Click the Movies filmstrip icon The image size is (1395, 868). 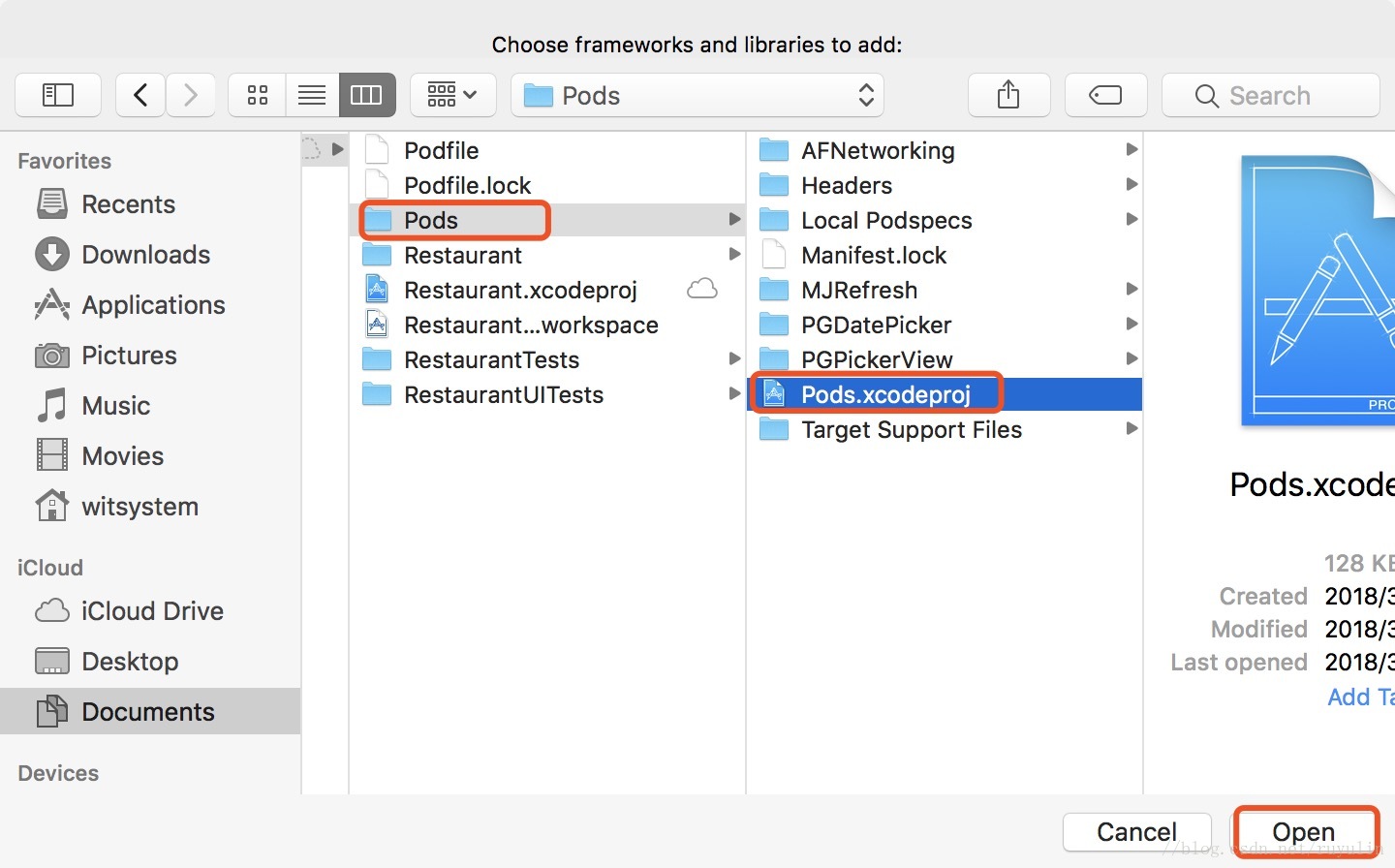click(x=52, y=455)
